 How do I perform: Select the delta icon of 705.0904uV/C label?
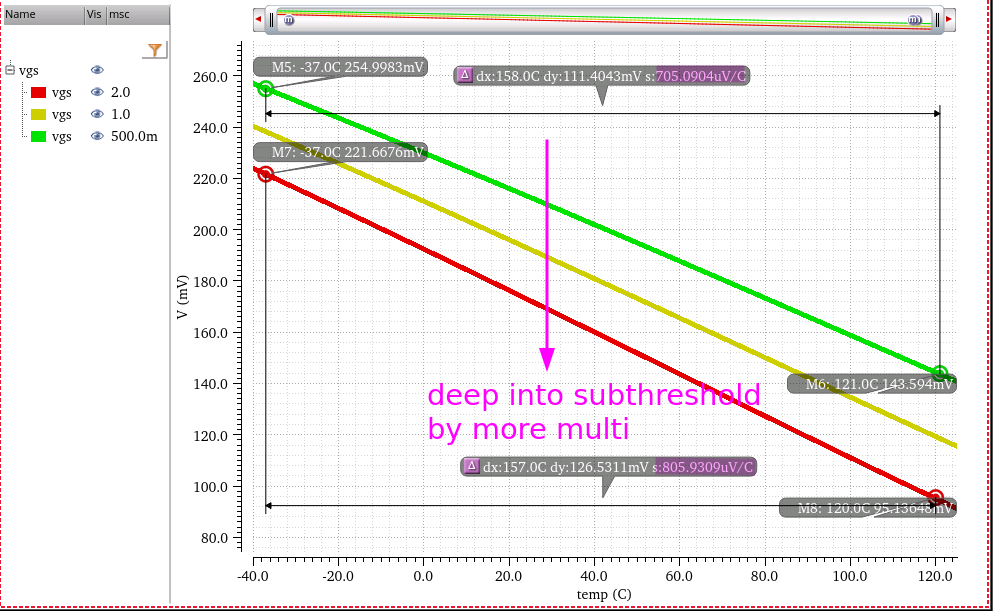(464, 75)
